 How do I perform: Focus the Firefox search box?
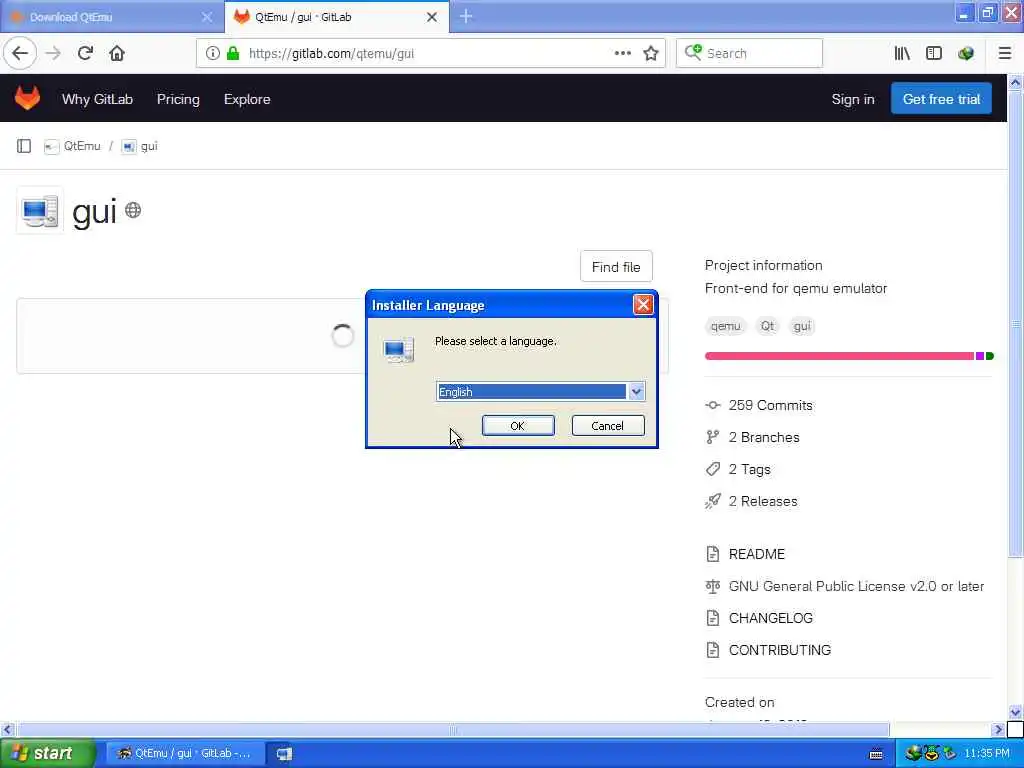pyautogui.click(x=749, y=54)
